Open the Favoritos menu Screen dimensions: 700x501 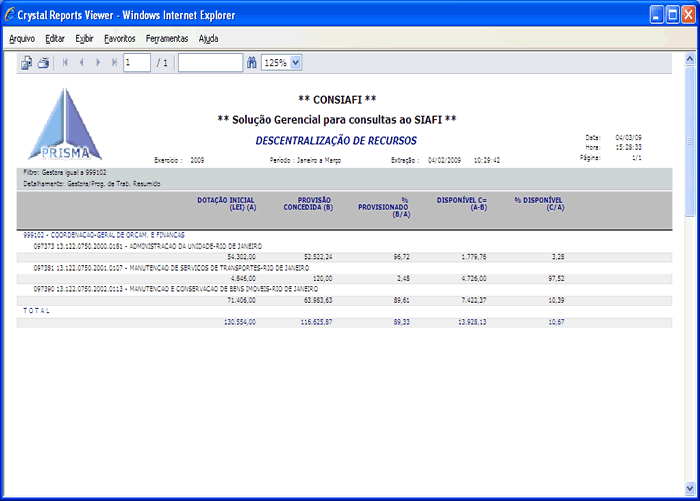[x=120, y=39]
